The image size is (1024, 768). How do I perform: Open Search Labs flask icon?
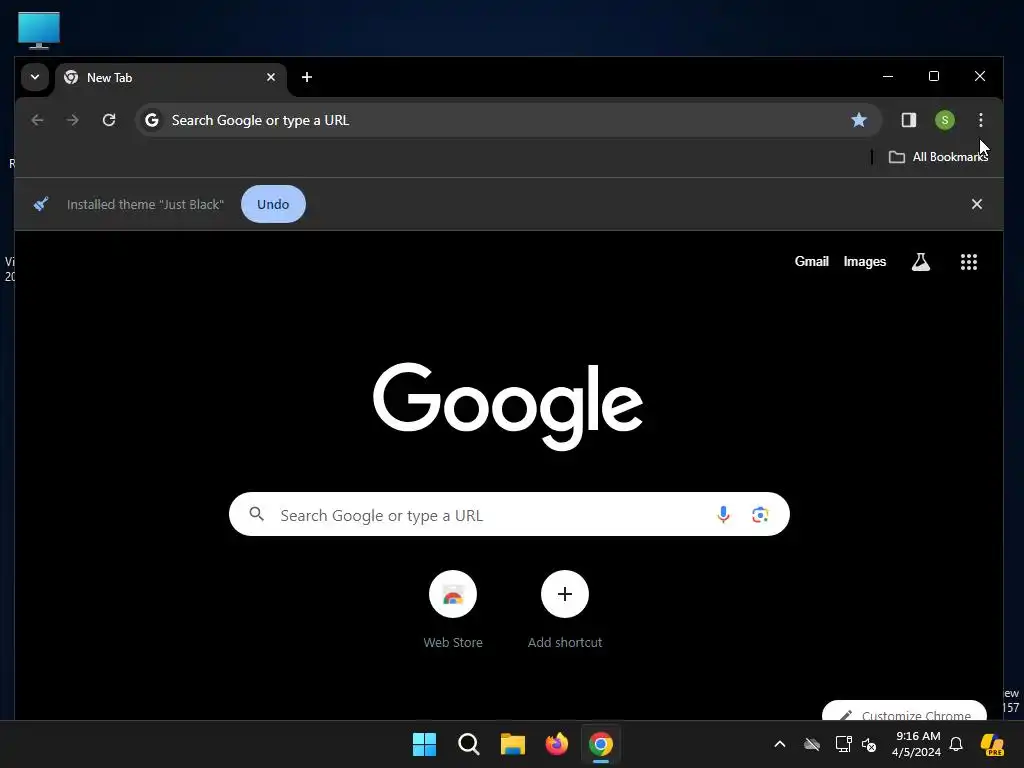coord(921,262)
